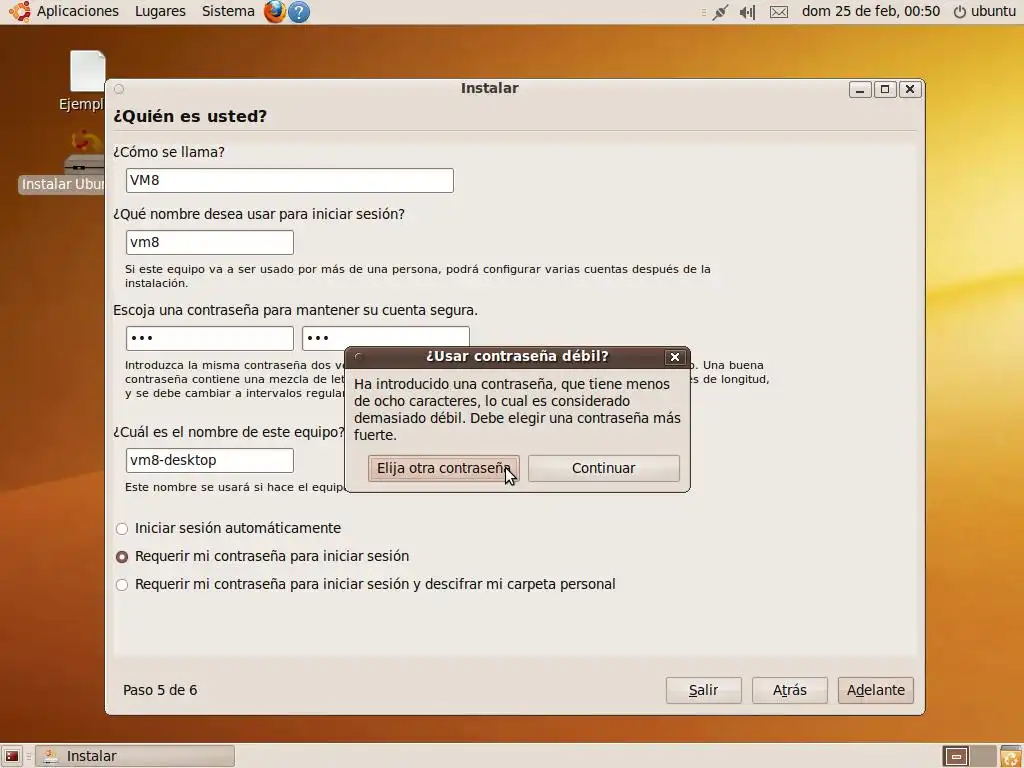Open the network connection indicator icon
1024x768 pixels.
[720, 12]
